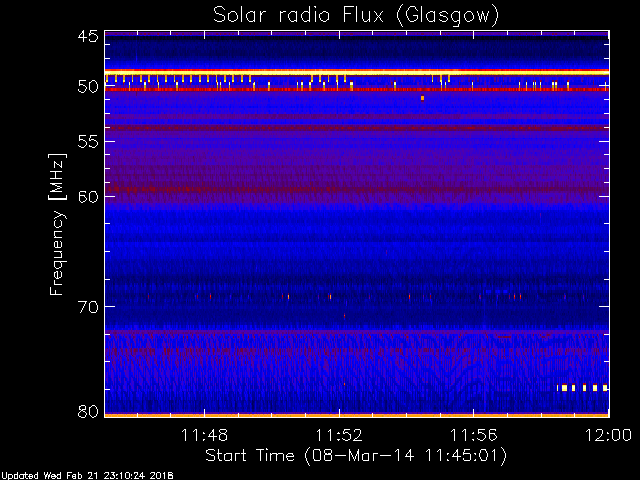Screen dimensions: 640x480
Task: Click the '55' frequency tick label
Action: click(x=88, y=142)
